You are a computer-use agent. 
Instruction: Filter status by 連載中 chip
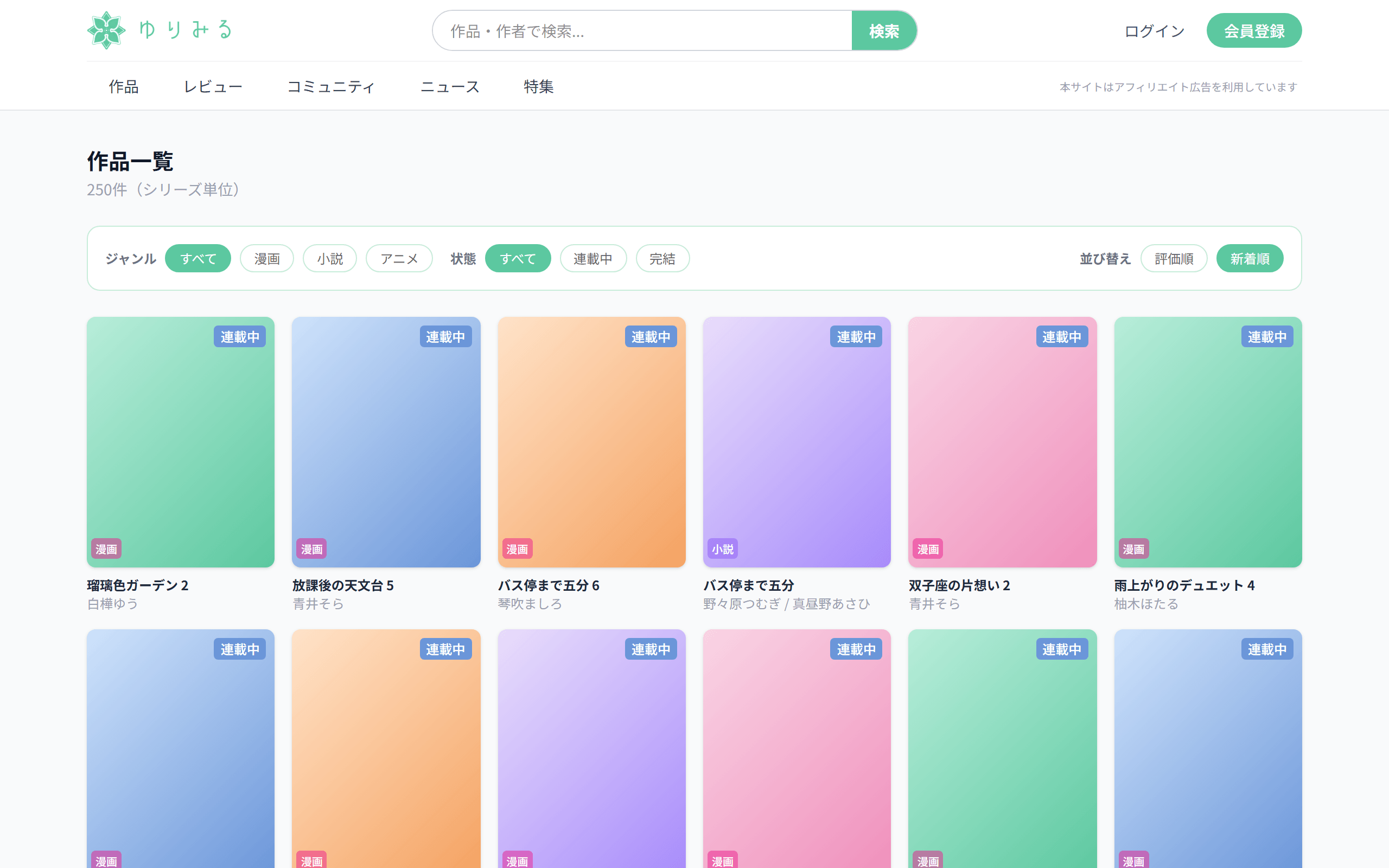click(x=593, y=258)
